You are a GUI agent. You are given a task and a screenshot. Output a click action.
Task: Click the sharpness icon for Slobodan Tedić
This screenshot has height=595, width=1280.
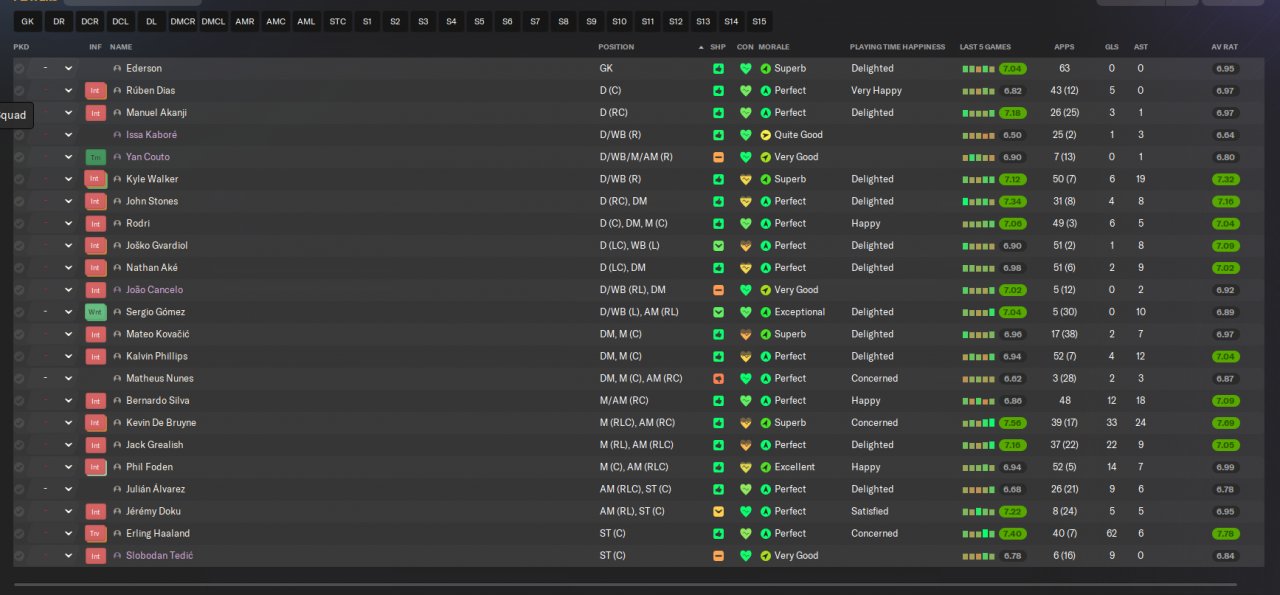[718, 555]
